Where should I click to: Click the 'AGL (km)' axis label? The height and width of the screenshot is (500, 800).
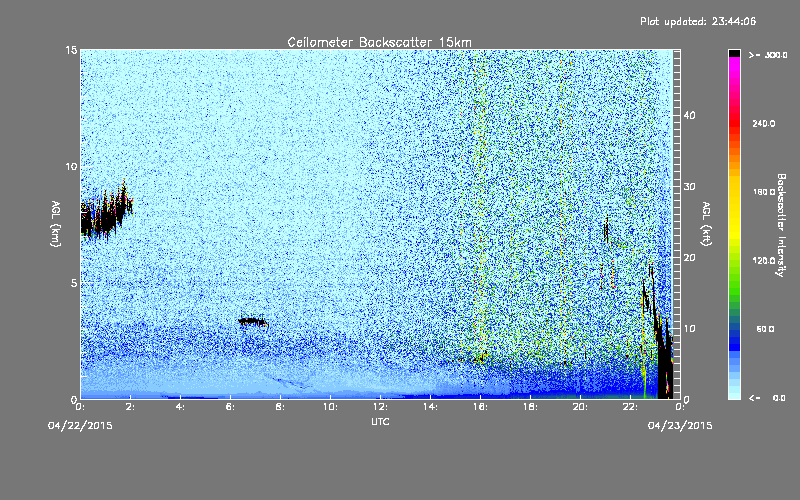(x=56, y=223)
